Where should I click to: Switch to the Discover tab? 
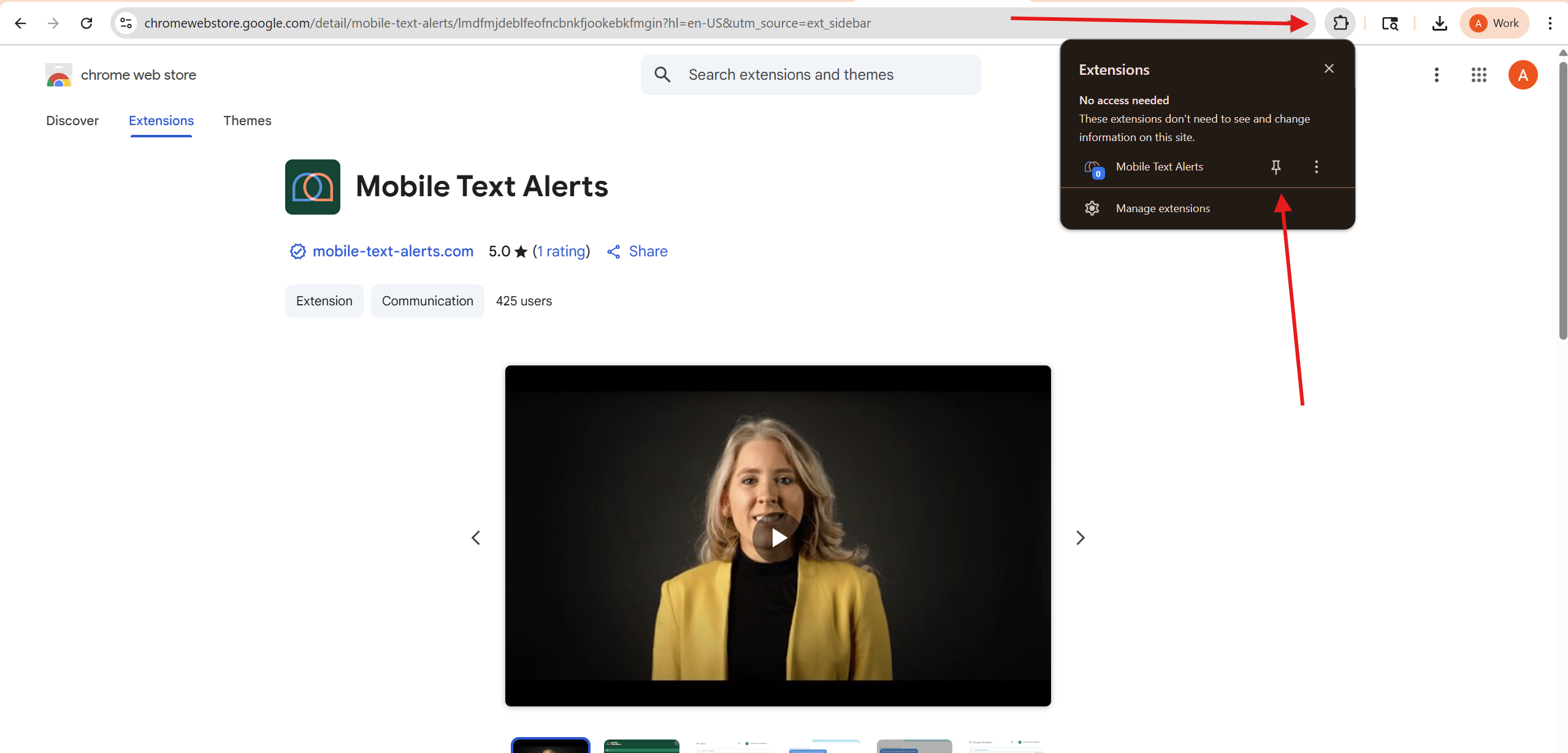72,121
